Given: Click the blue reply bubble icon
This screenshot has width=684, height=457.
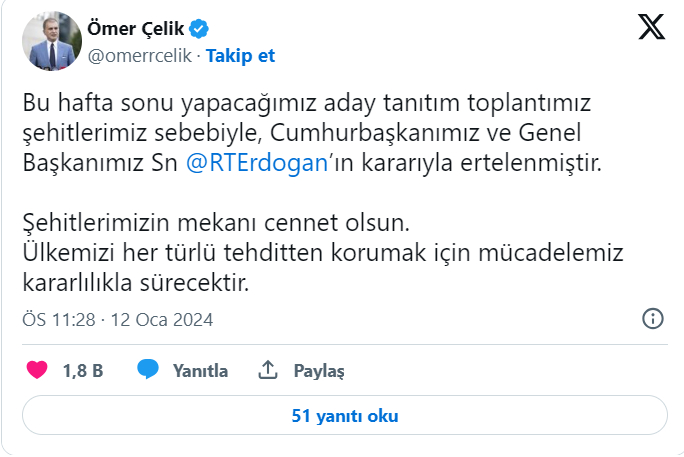Looking at the screenshot, I should coord(148,370).
